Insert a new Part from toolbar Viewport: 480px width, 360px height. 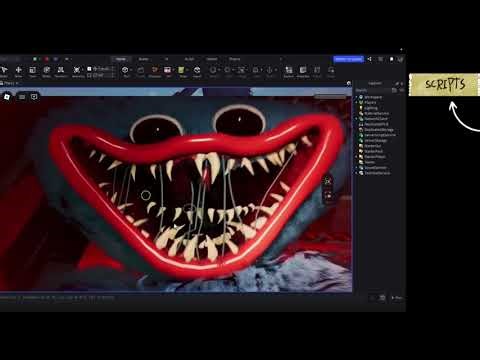tap(125, 71)
